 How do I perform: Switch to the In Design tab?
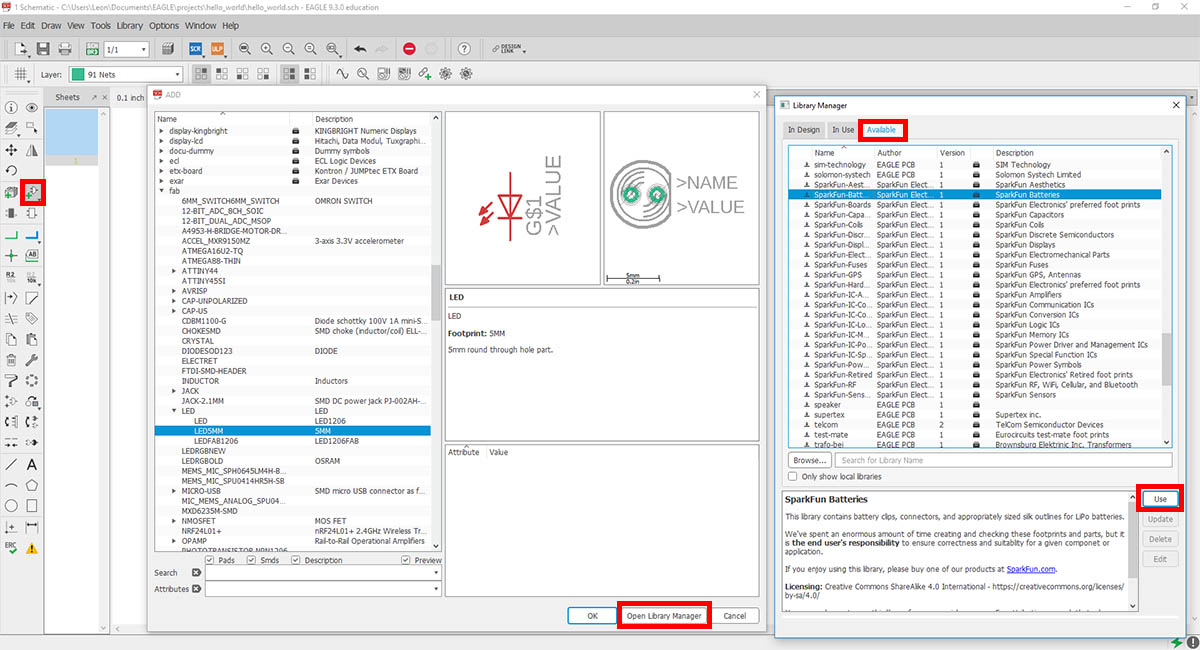pyautogui.click(x=803, y=130)
